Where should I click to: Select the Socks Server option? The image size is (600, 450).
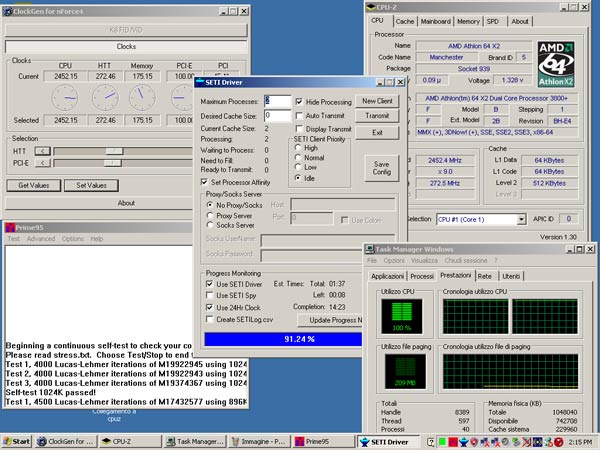coord(210,225)
